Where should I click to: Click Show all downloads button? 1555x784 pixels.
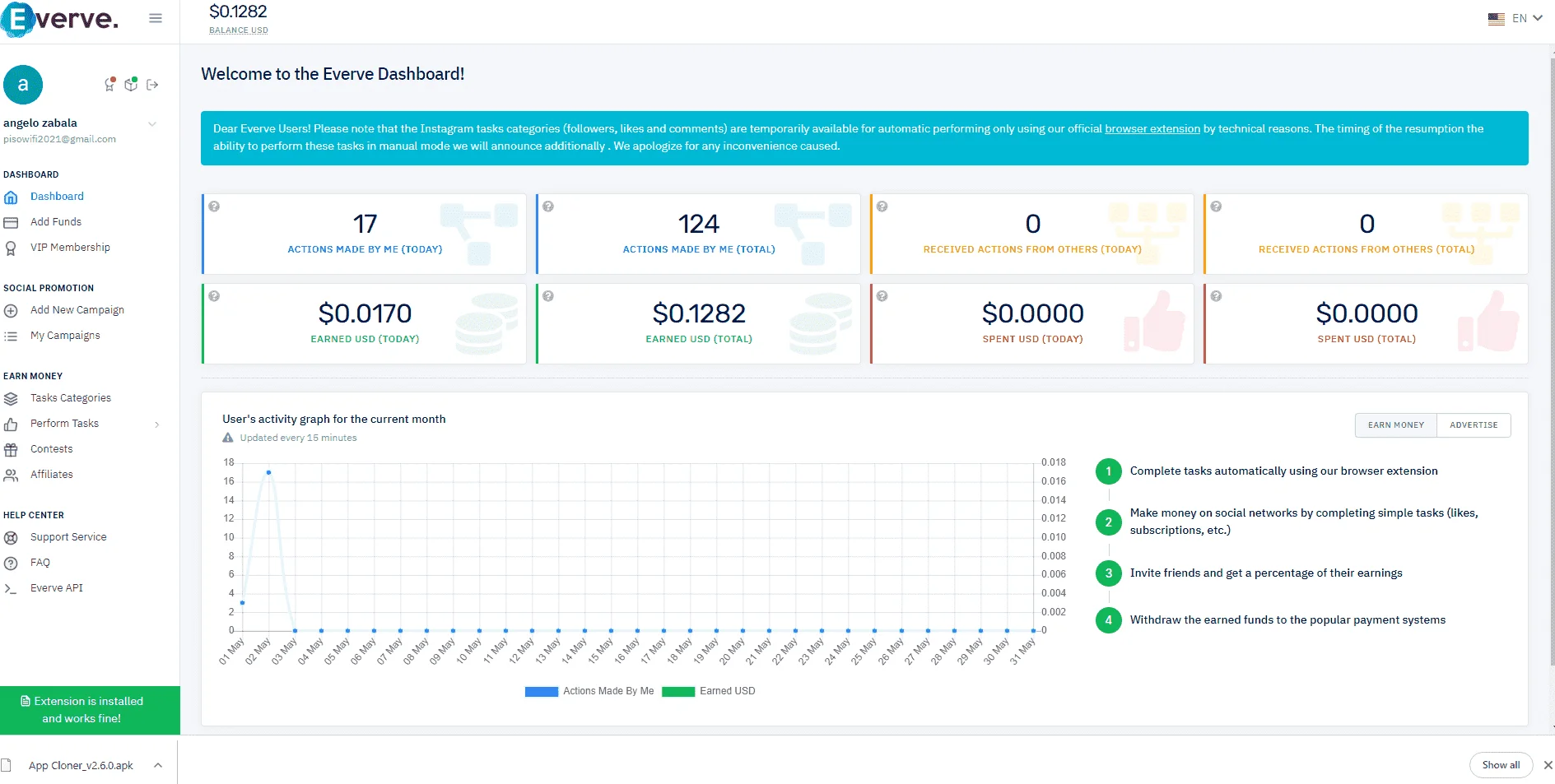[1501, 765]
